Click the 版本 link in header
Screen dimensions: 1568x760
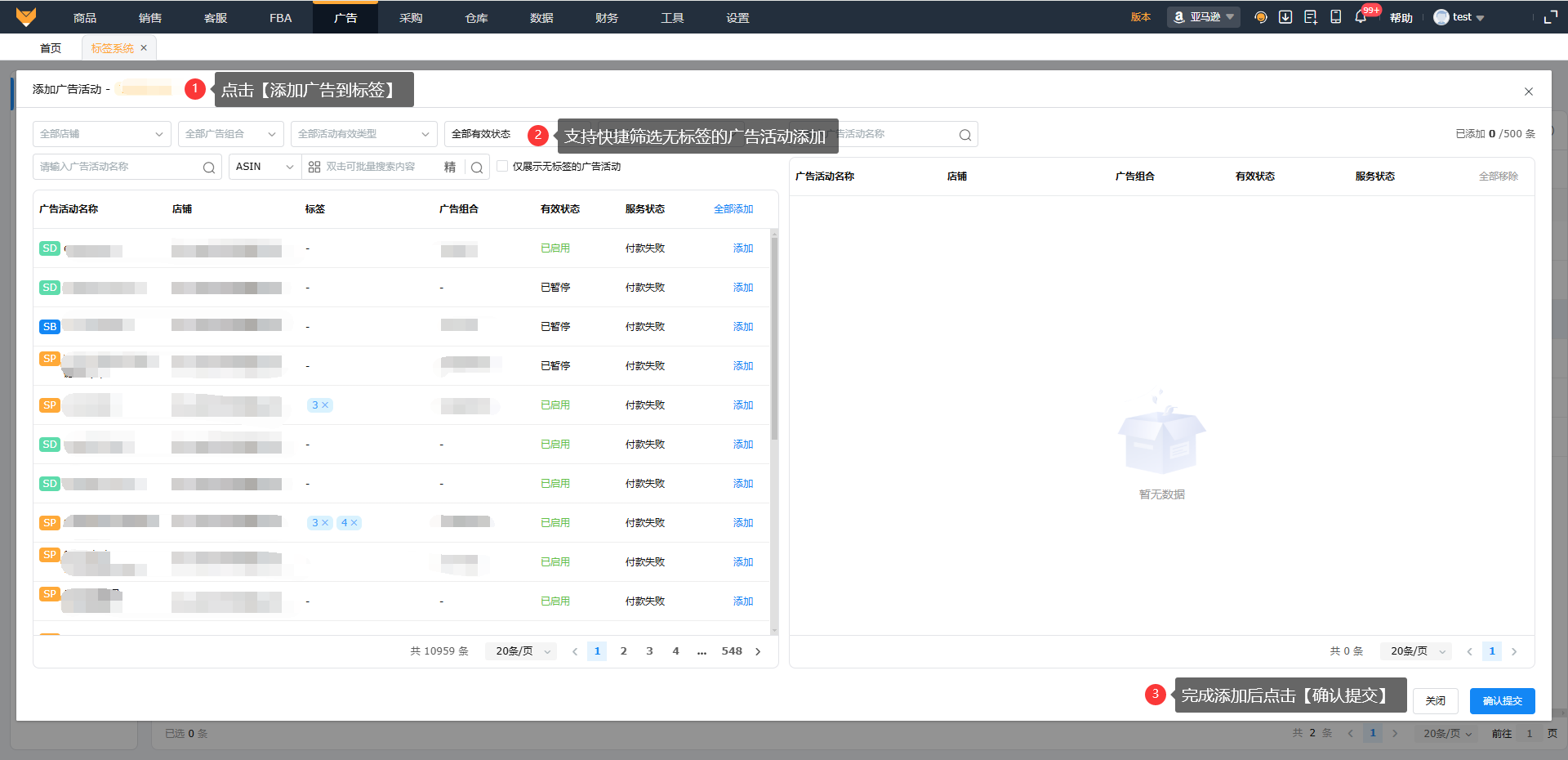1141,17
